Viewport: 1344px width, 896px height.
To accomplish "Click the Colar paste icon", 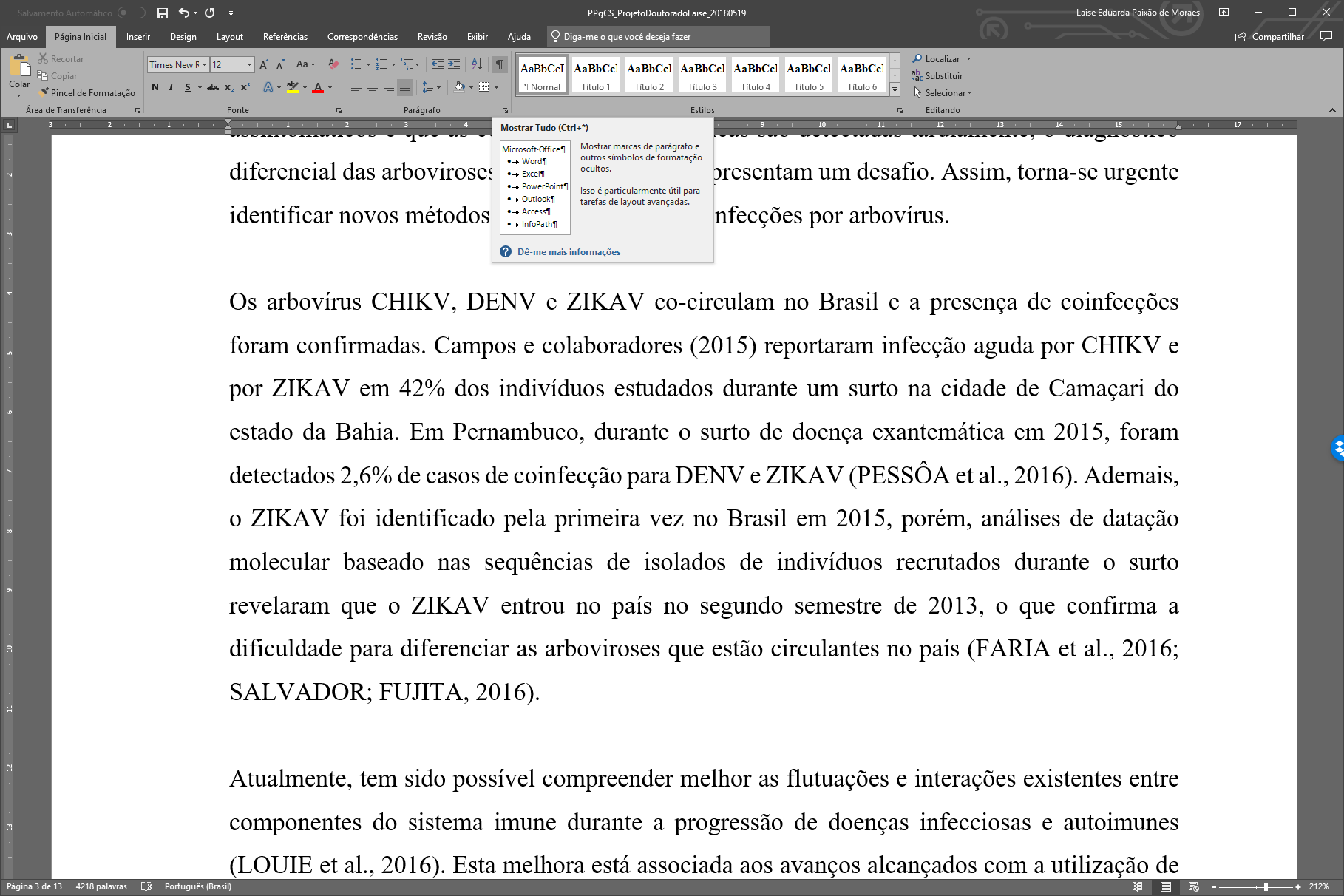I will (19, 66).
